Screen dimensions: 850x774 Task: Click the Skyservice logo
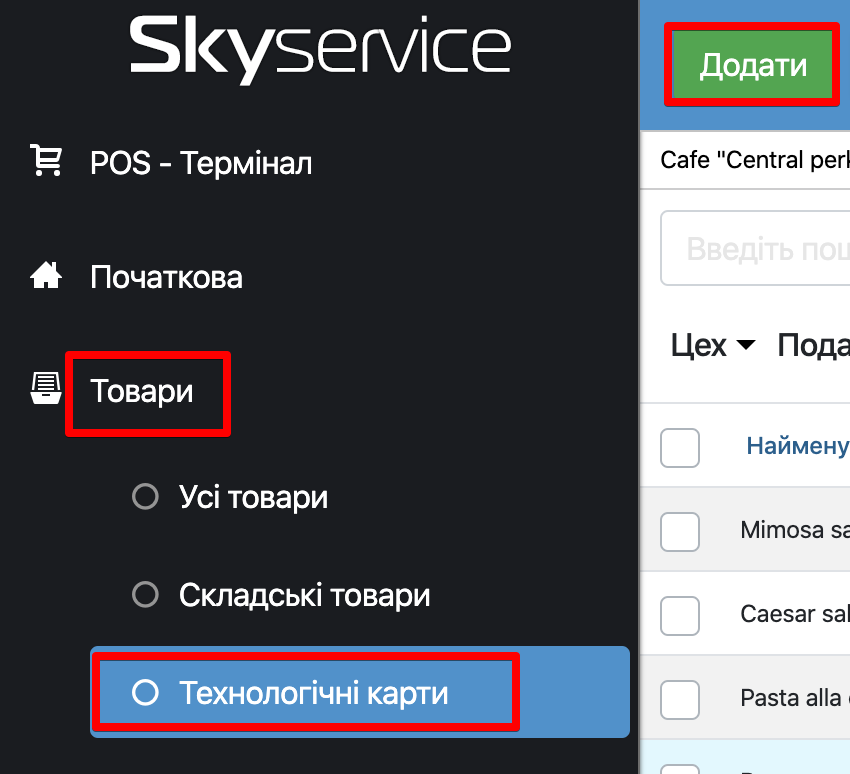[319, 50]
